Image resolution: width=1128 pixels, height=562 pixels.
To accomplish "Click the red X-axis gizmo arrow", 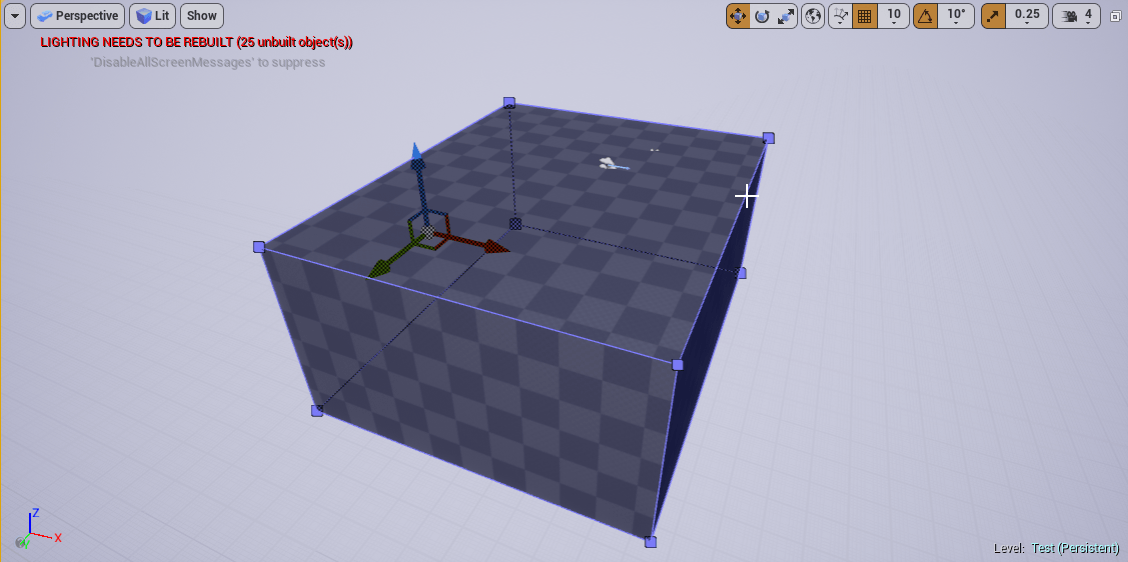I will [495, 246].
